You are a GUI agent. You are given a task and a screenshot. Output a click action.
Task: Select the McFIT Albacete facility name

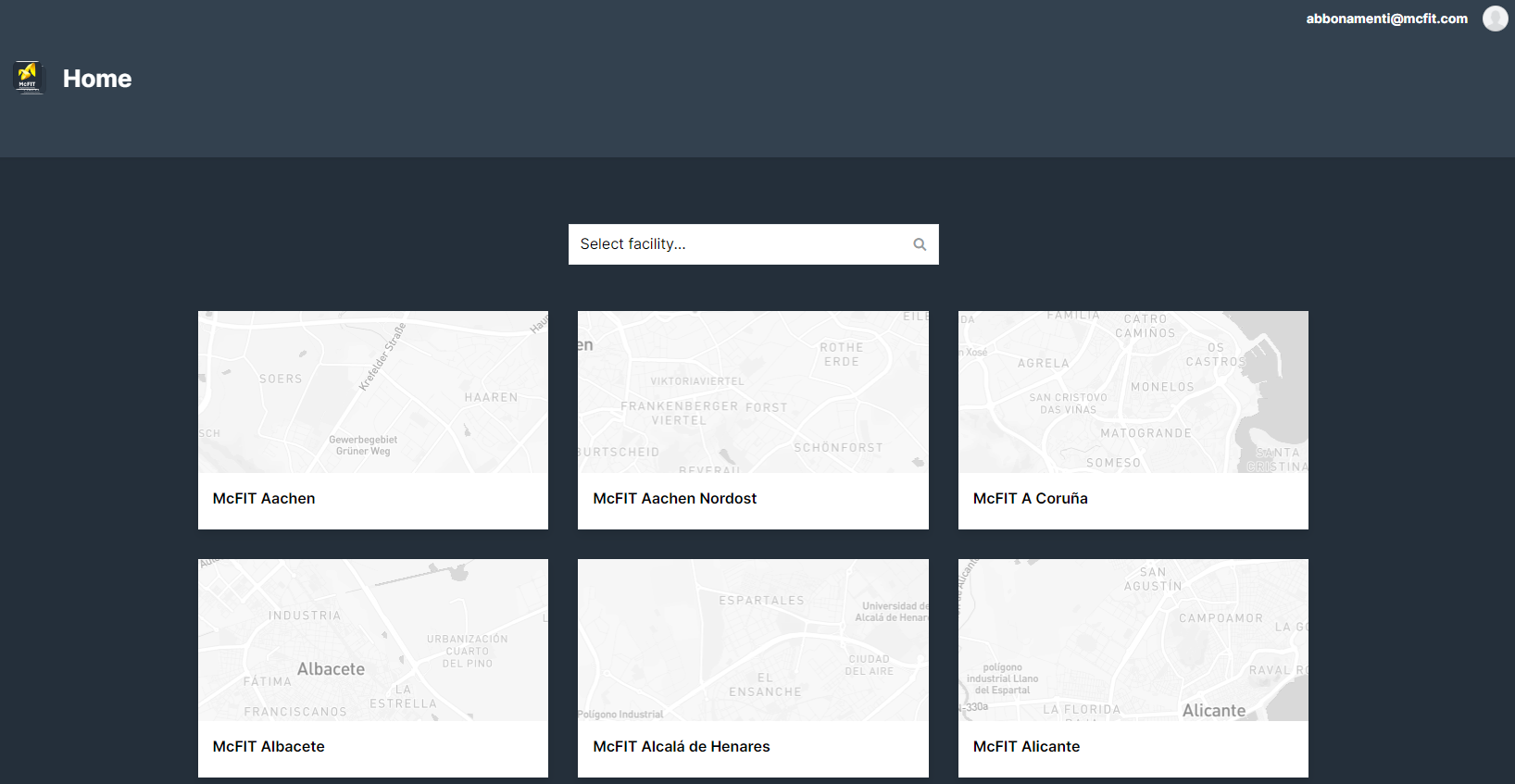coord(269,746)
